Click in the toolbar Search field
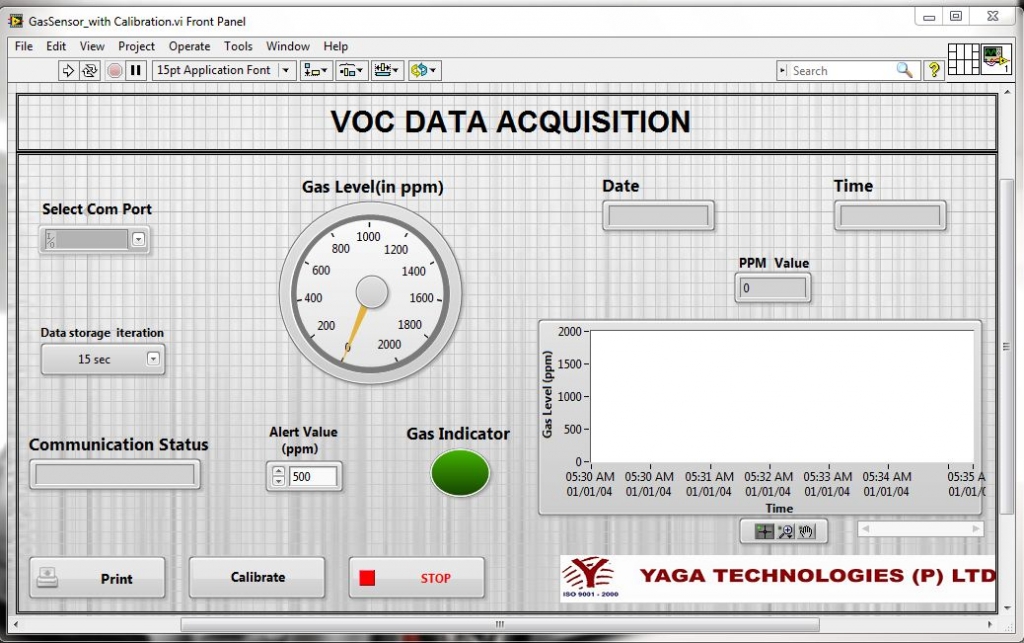1024x643 pixels. click(x=840, y=70)
